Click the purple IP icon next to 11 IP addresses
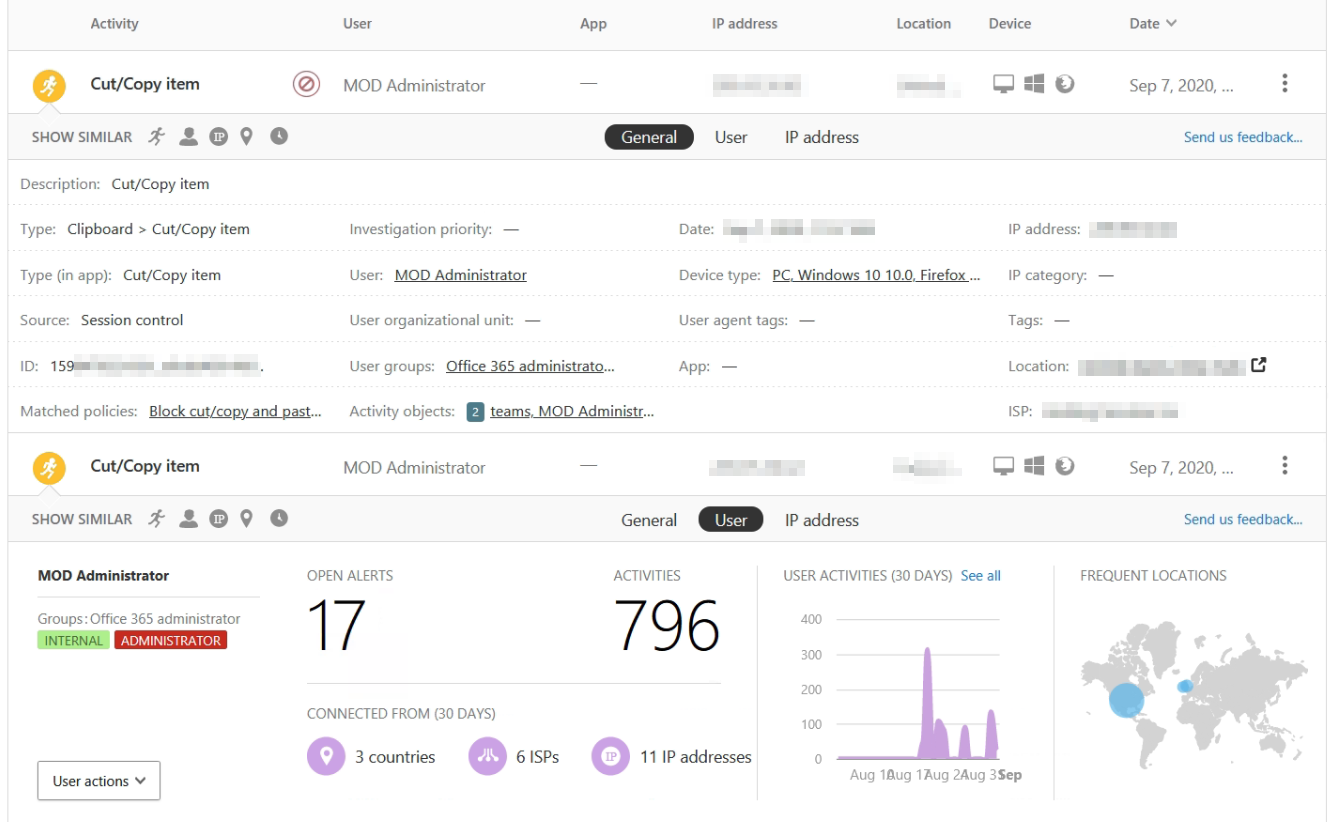 610,757
